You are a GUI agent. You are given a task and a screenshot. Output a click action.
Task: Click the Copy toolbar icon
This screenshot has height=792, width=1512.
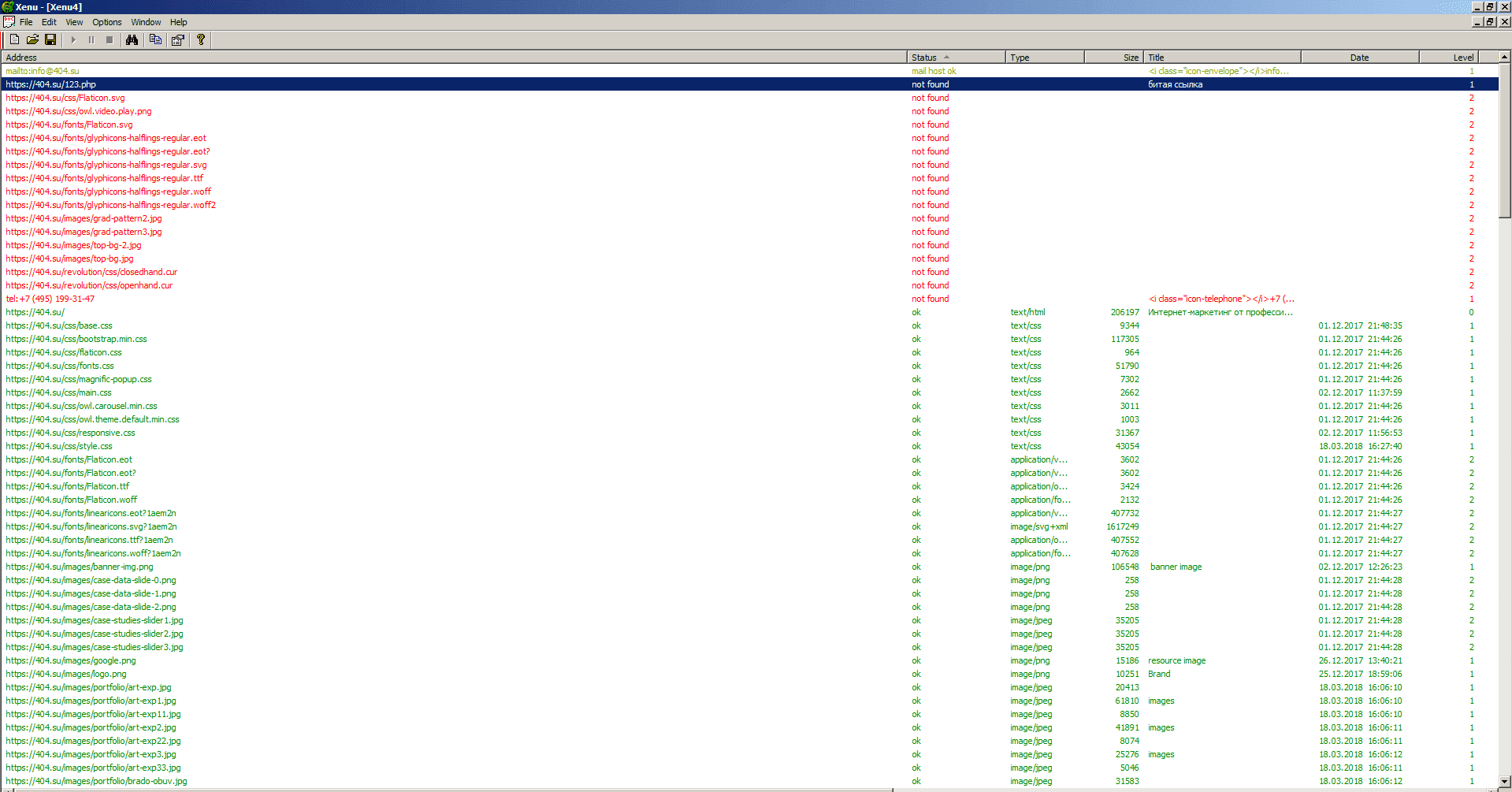point(155,39)
